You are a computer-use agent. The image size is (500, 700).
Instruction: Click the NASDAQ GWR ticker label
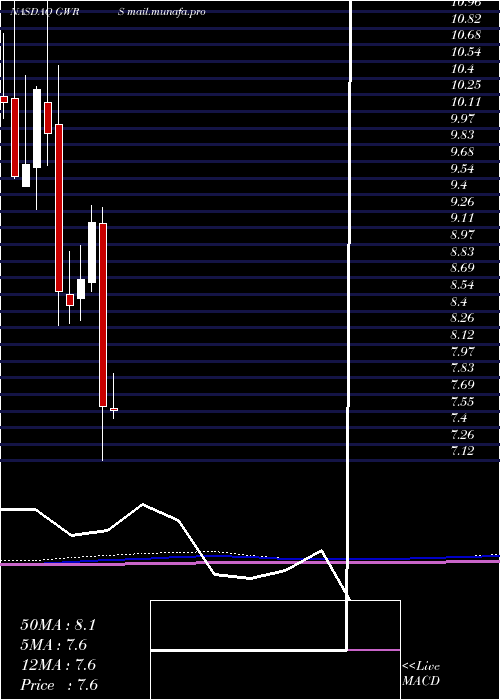(x=45, y=12)
